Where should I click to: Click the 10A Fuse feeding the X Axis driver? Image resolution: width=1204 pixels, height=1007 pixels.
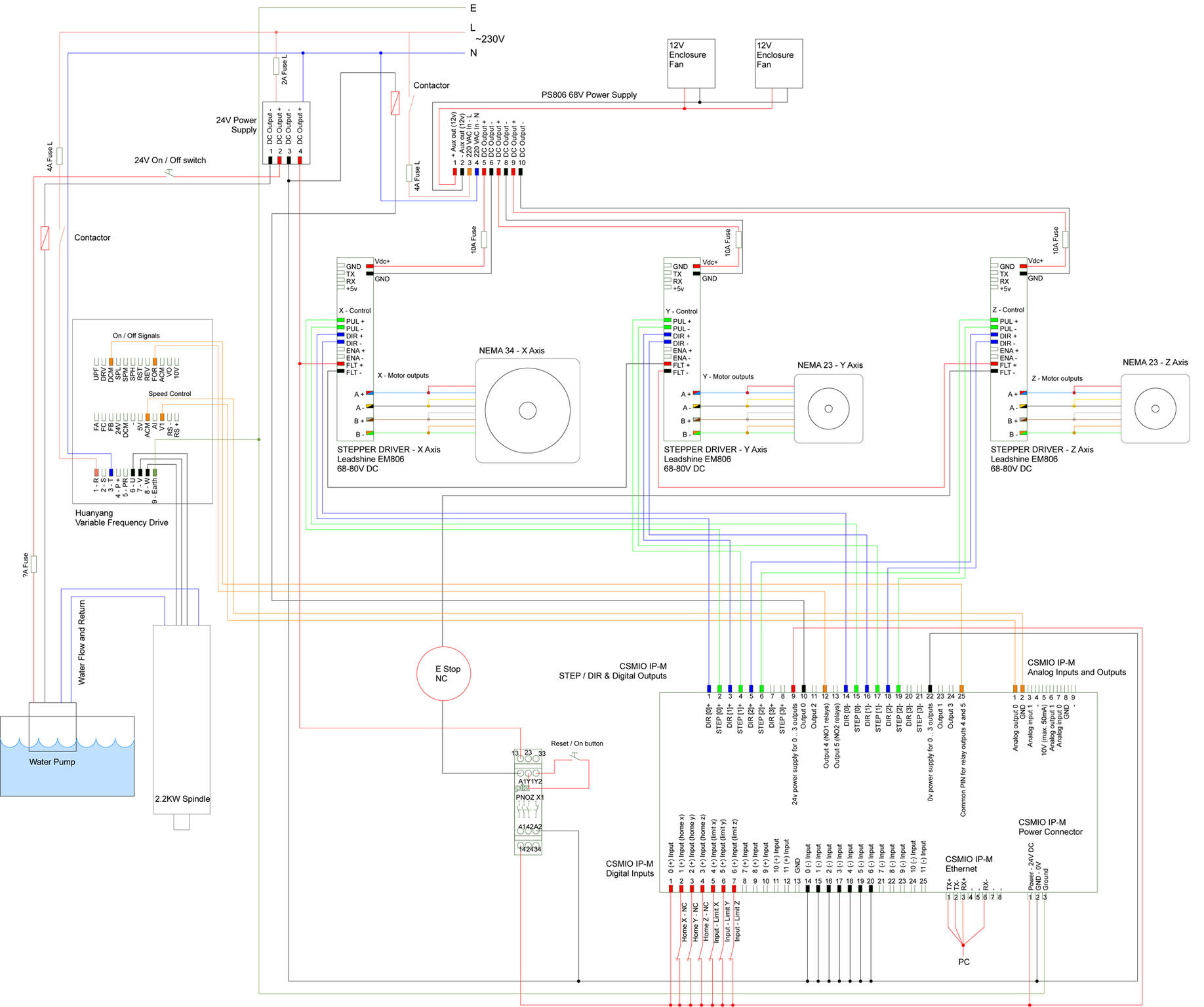[x=484, y=239]
